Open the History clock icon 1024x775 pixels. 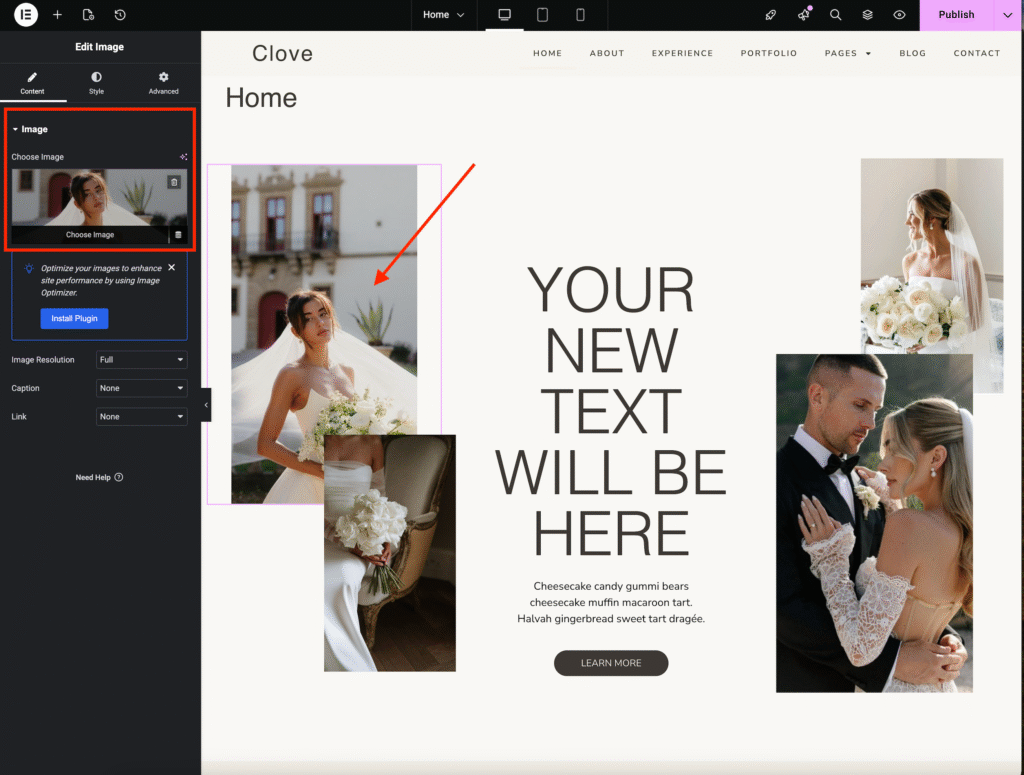coord(120,15)
